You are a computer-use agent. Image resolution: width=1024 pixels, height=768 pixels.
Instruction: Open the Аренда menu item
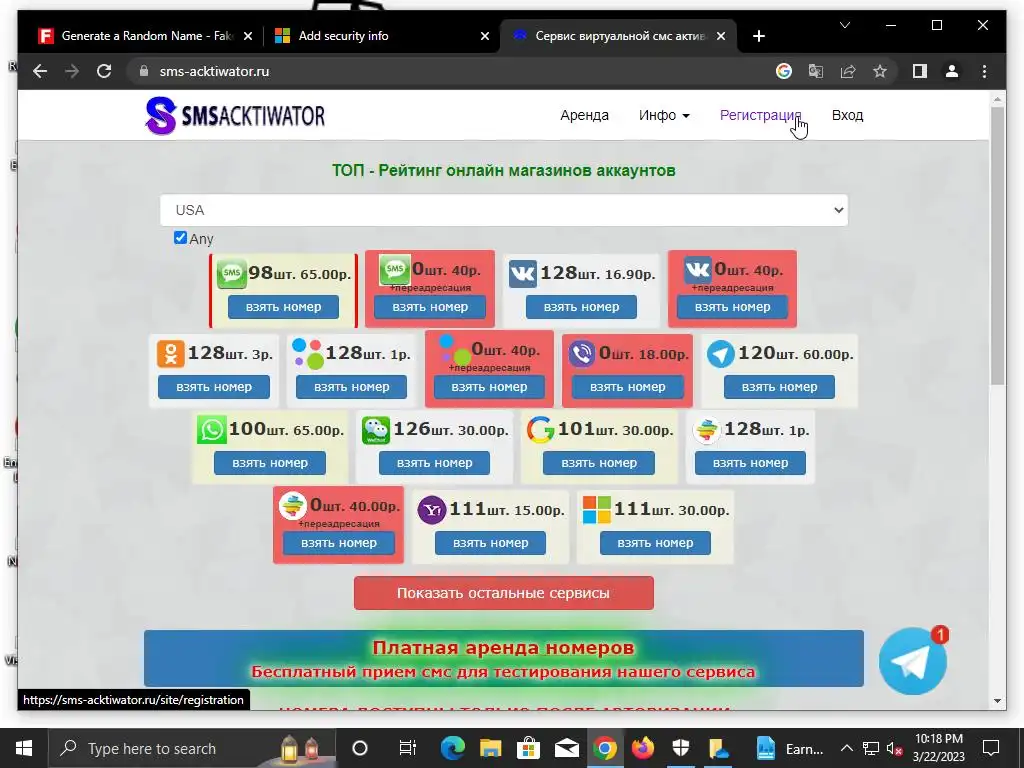point(584,116)
